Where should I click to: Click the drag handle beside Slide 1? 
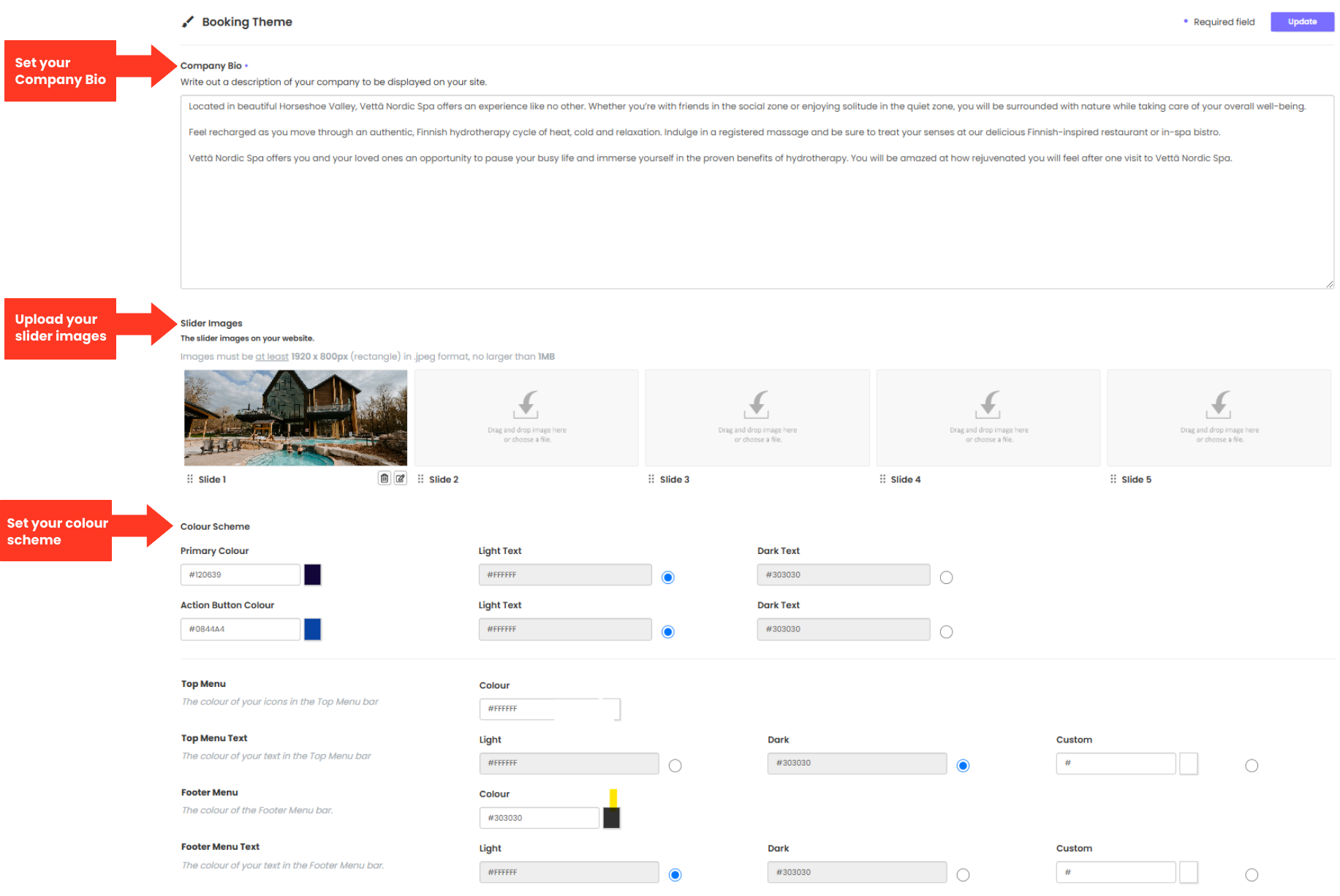click(x=190, y=479)
